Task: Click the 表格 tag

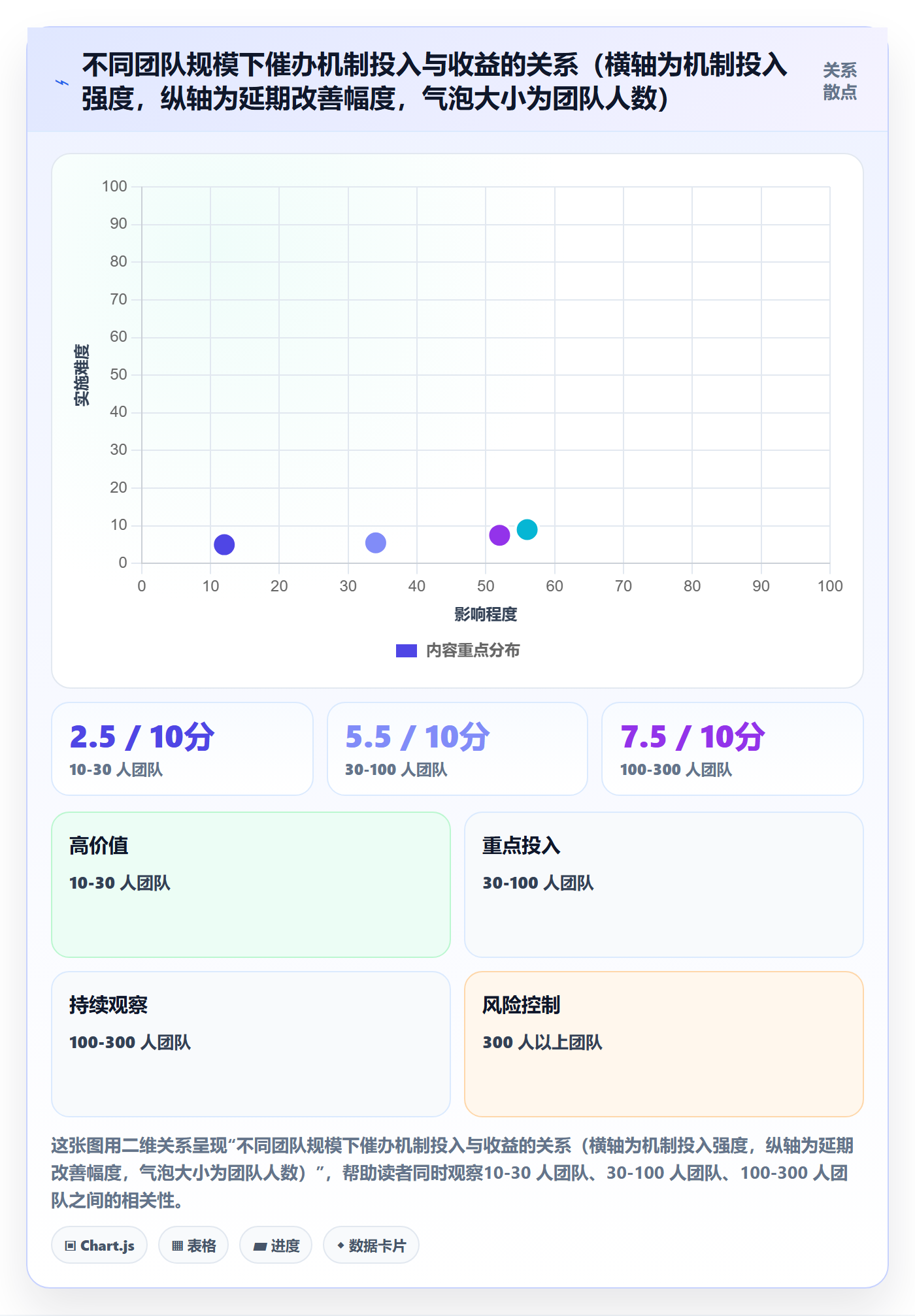Action: coord(193,1245)
